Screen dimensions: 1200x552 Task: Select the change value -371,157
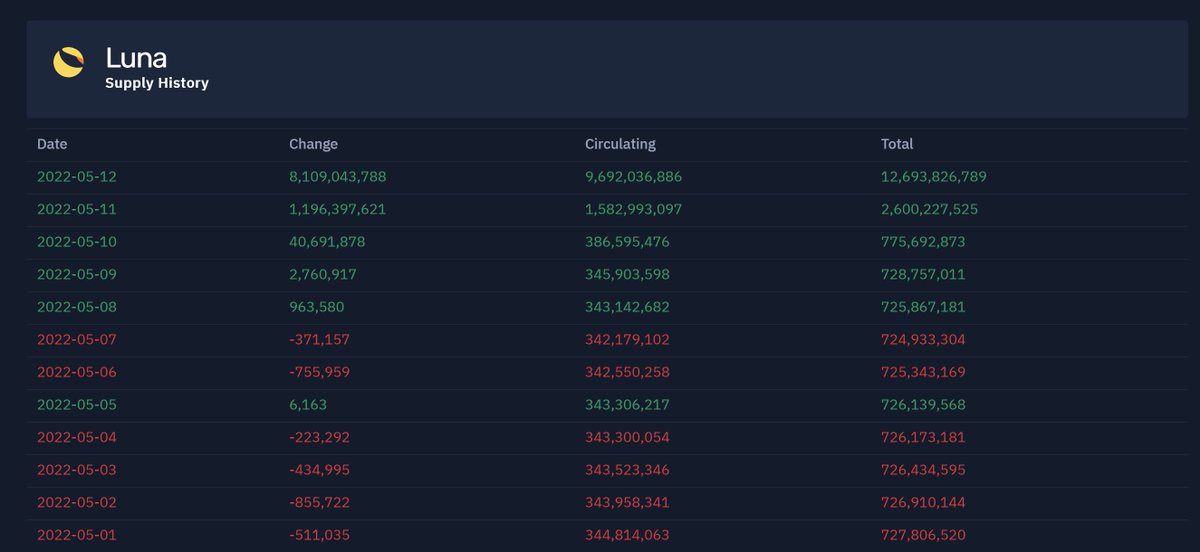tap(320, 340)
